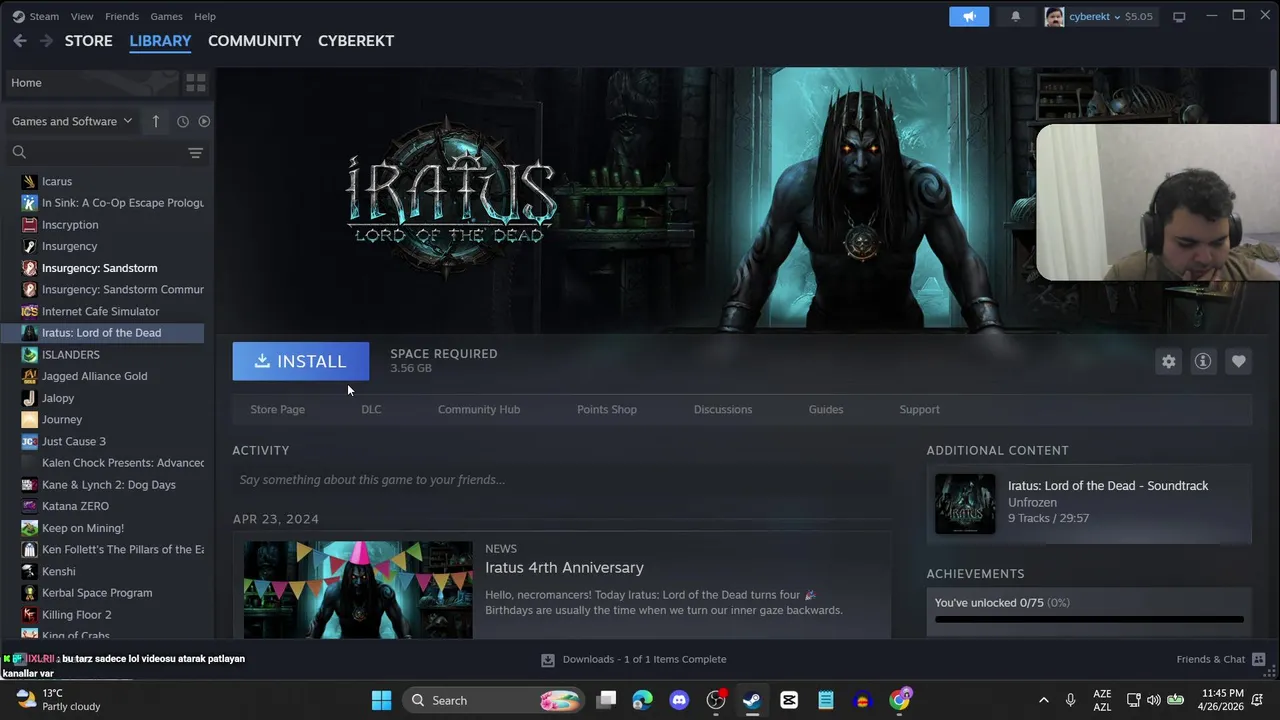Open the Store Page link
Screen dimensions: 1280x720
coord(277,409)
